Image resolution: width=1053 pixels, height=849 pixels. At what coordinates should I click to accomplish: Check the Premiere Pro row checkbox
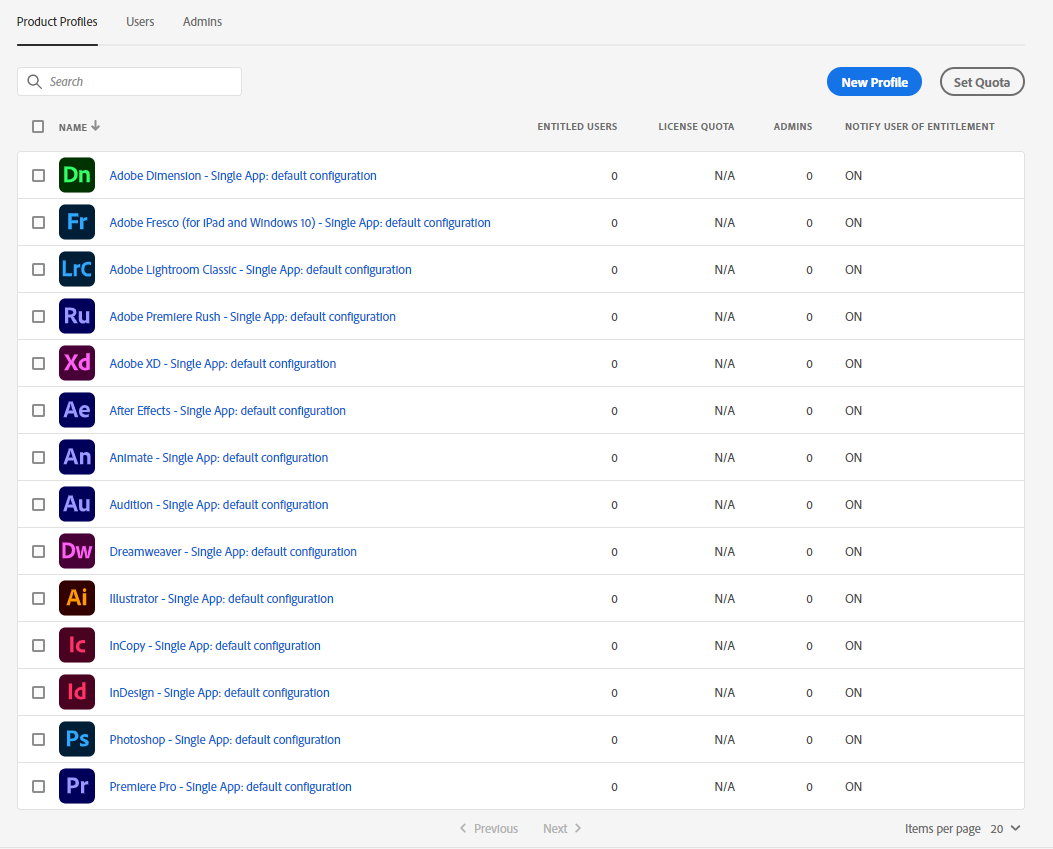click(38, 787)
